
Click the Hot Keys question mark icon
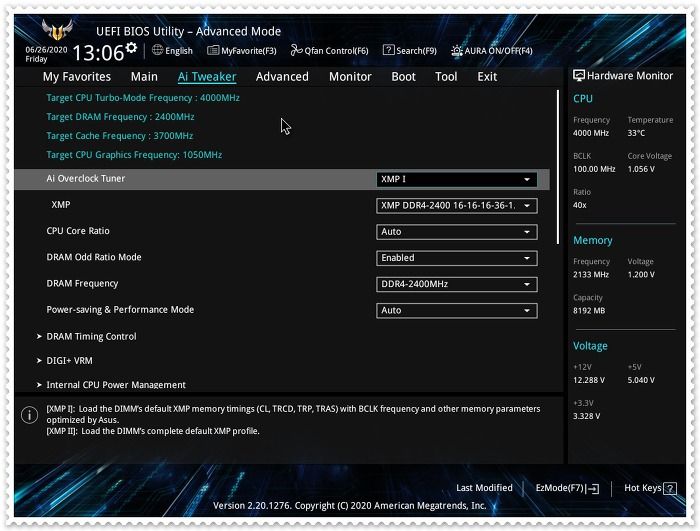tap(670, 489)
